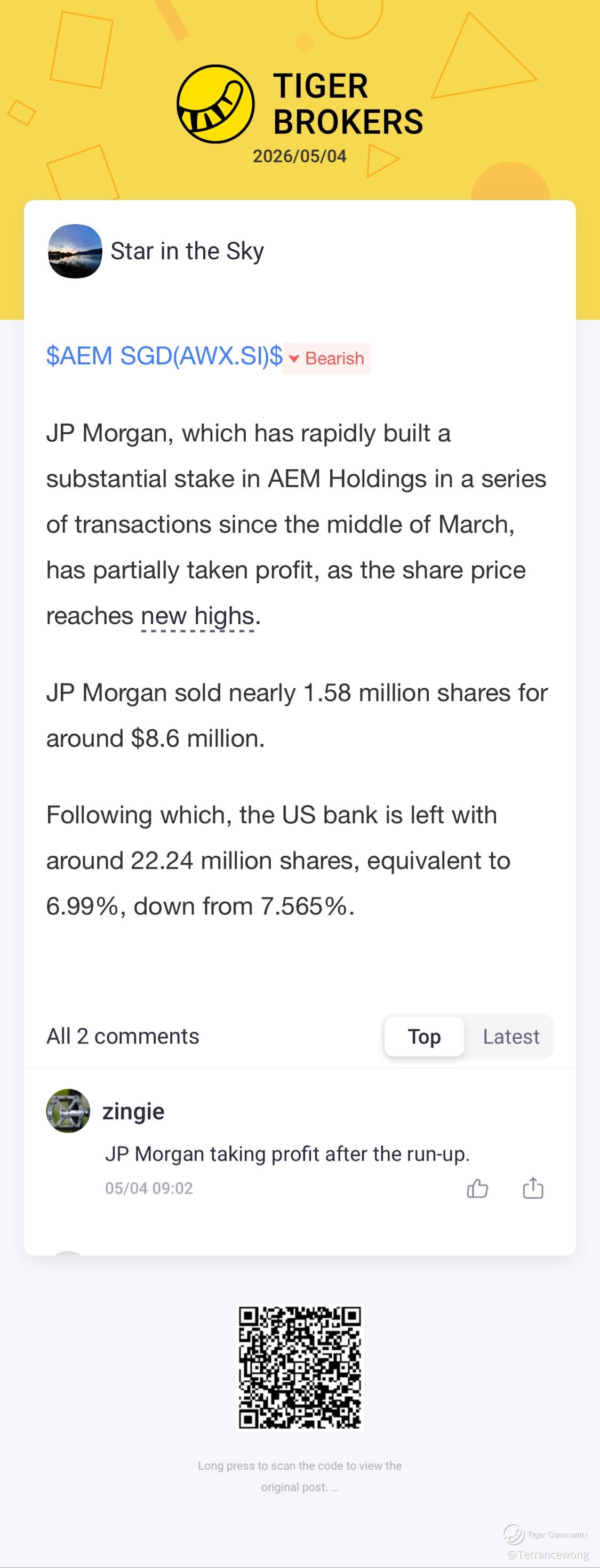Click the Star in the Sky username

(x=187, y=251)
